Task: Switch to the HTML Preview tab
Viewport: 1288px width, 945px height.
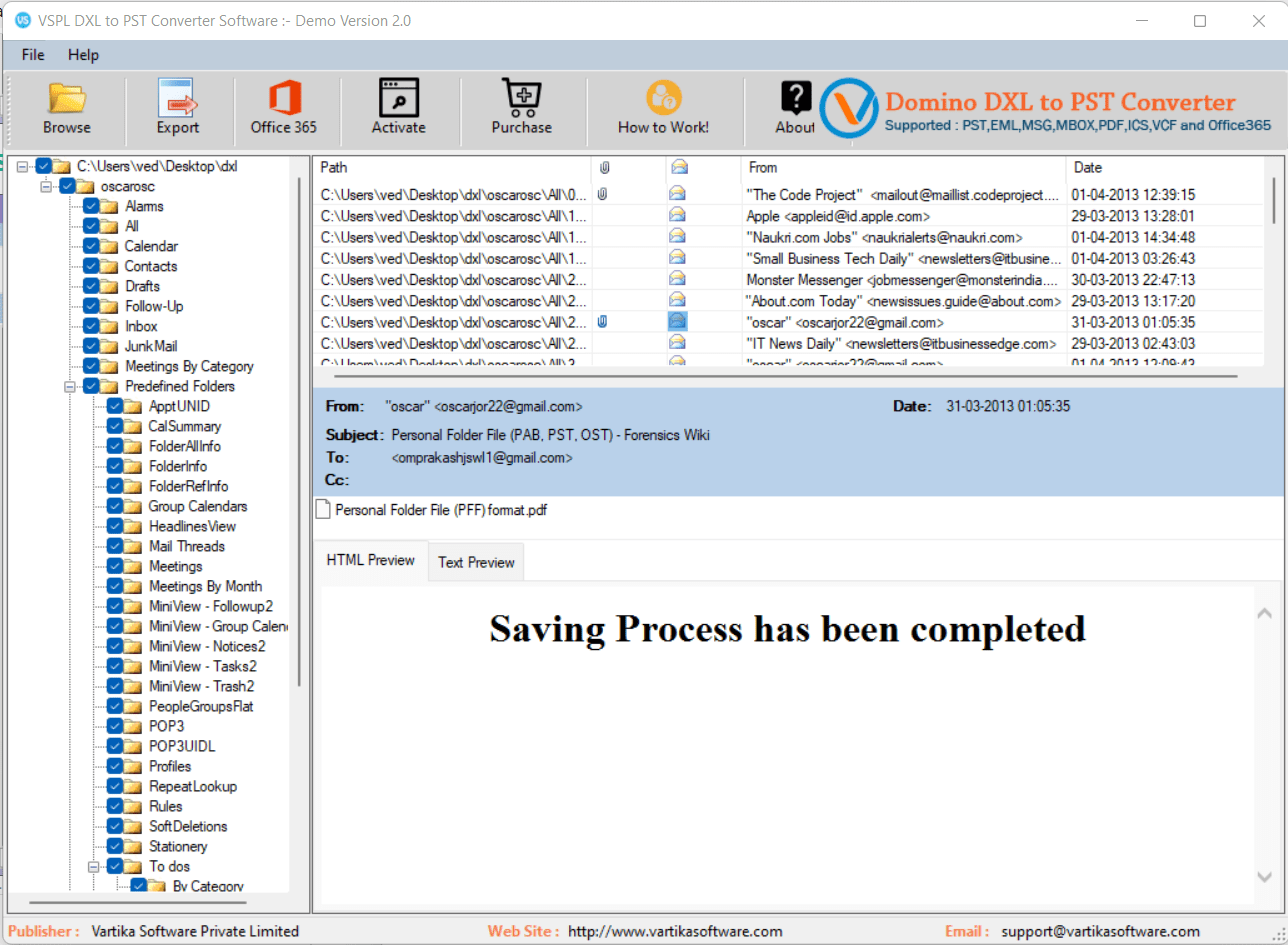Action: point(371,560)
